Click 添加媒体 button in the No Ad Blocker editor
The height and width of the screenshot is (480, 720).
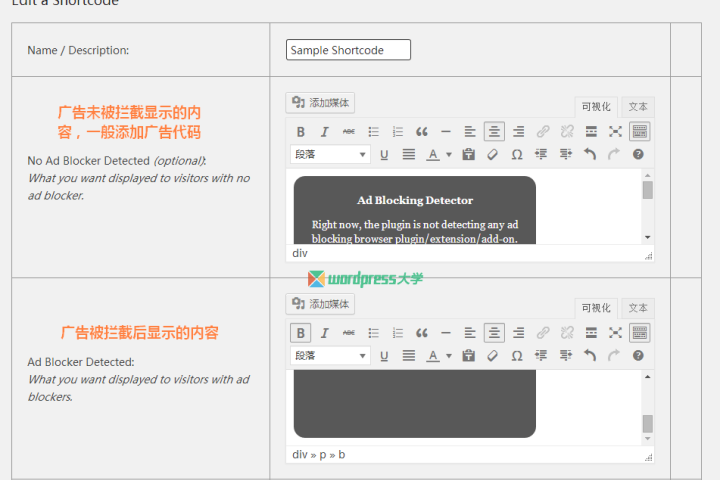click(320, 102)
